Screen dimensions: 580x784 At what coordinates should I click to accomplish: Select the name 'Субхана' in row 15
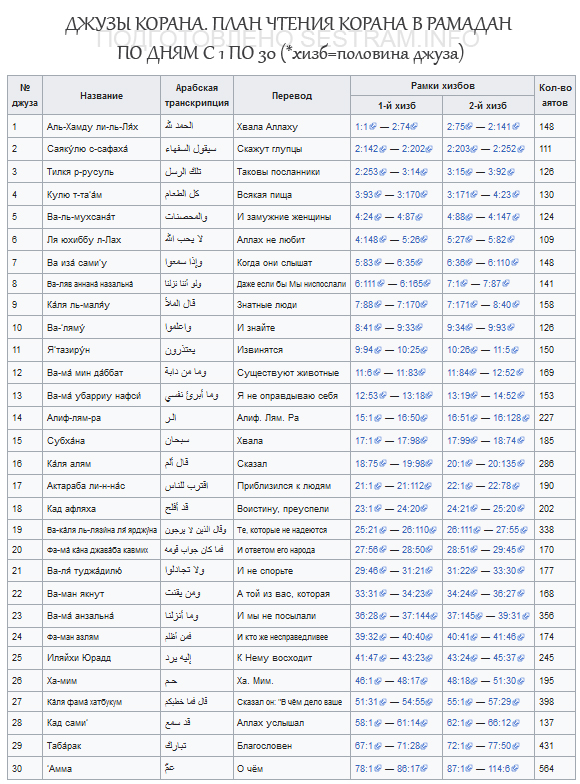point(66,441)
